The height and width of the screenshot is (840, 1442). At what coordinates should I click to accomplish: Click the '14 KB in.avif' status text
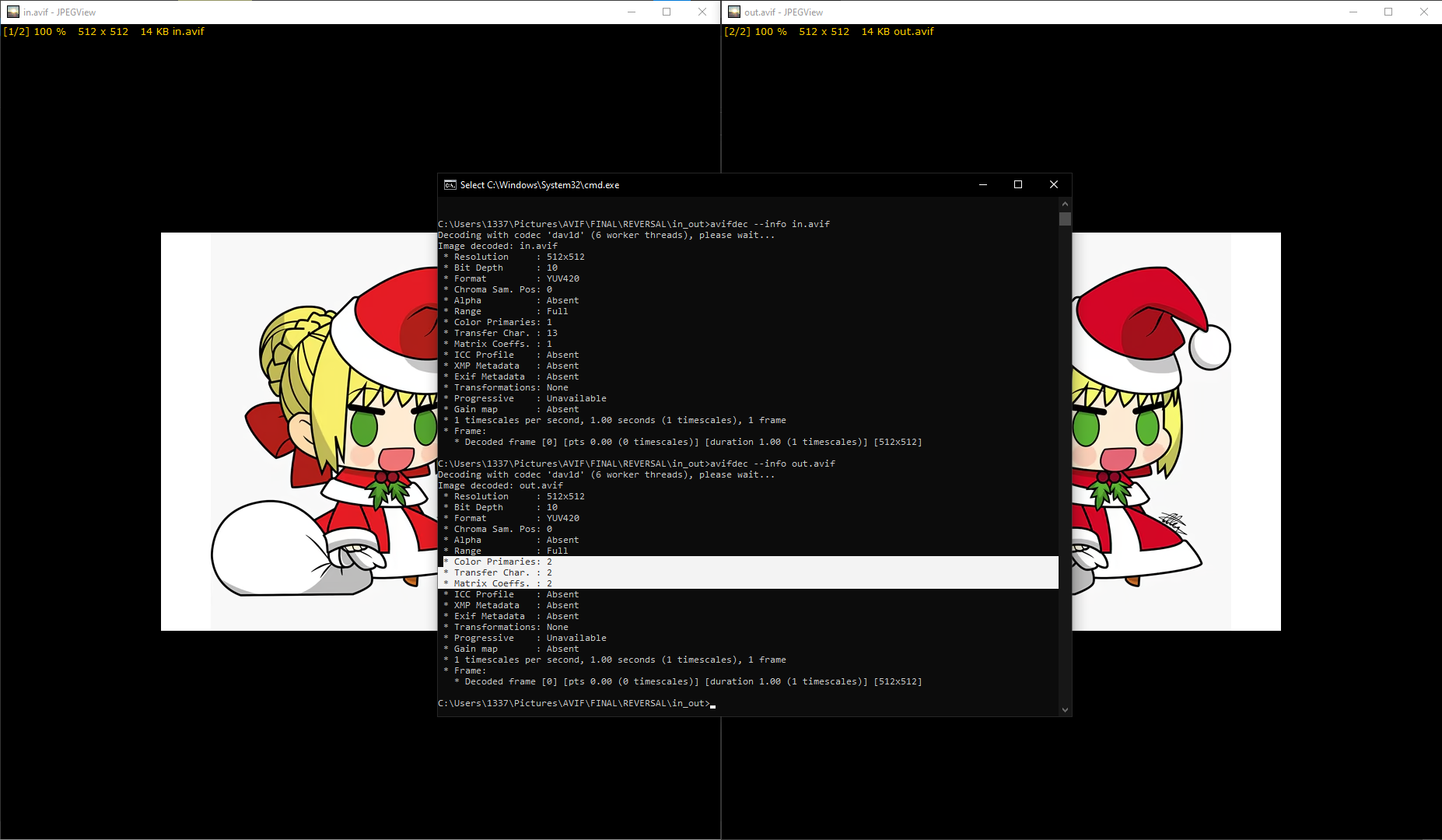coord(173,32)
